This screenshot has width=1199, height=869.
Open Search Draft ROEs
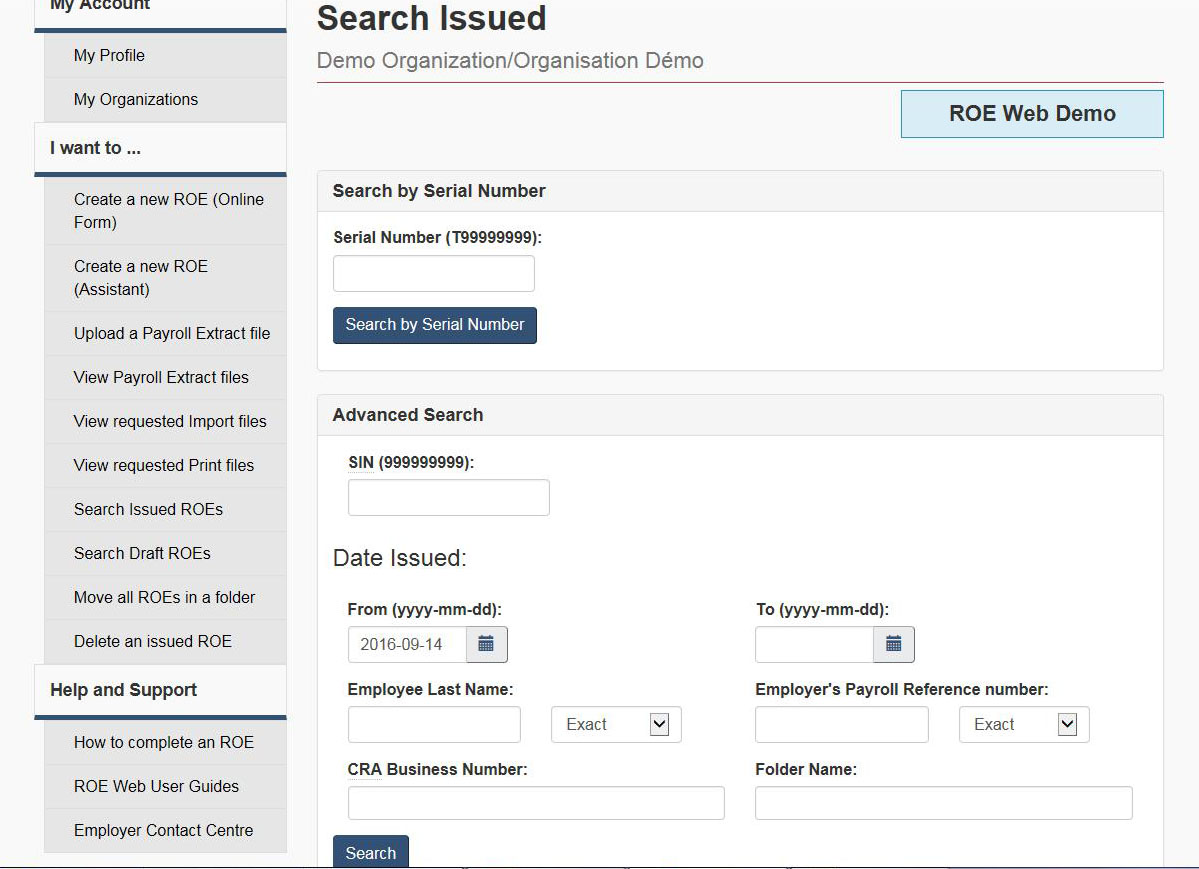click(141, 553)
